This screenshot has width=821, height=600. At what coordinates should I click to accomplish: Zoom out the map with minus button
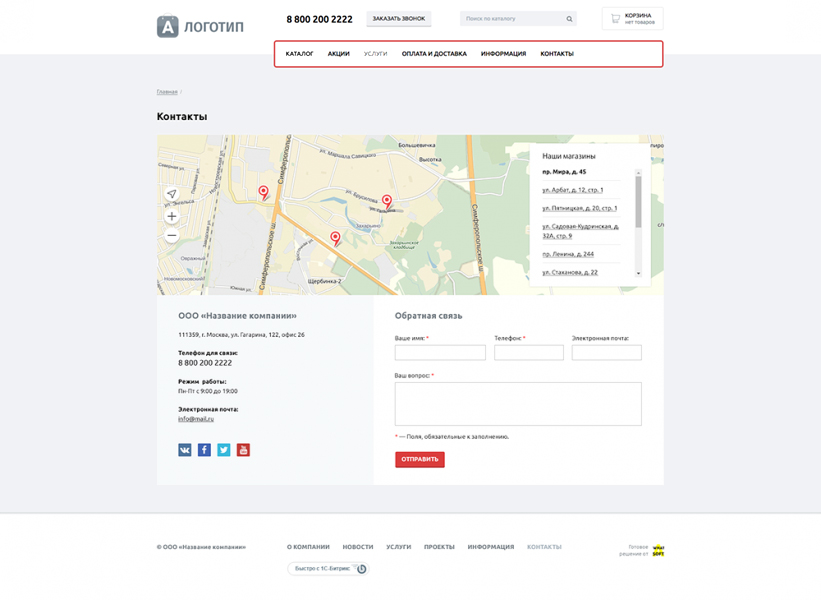(172, 235)
